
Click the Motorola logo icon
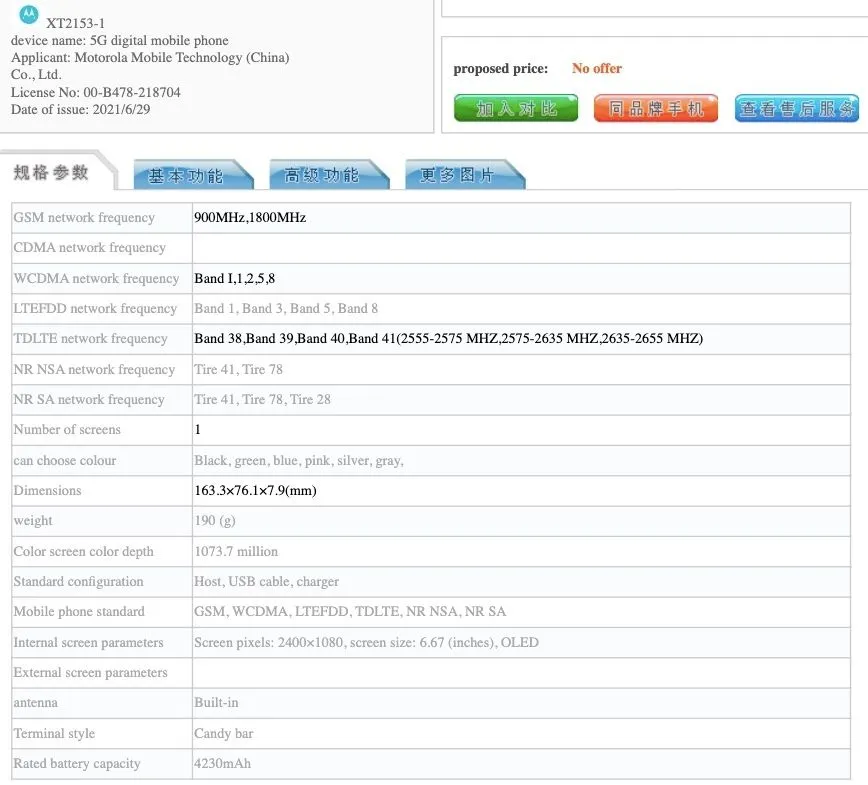pyautogui.click(x=29, y=14)
